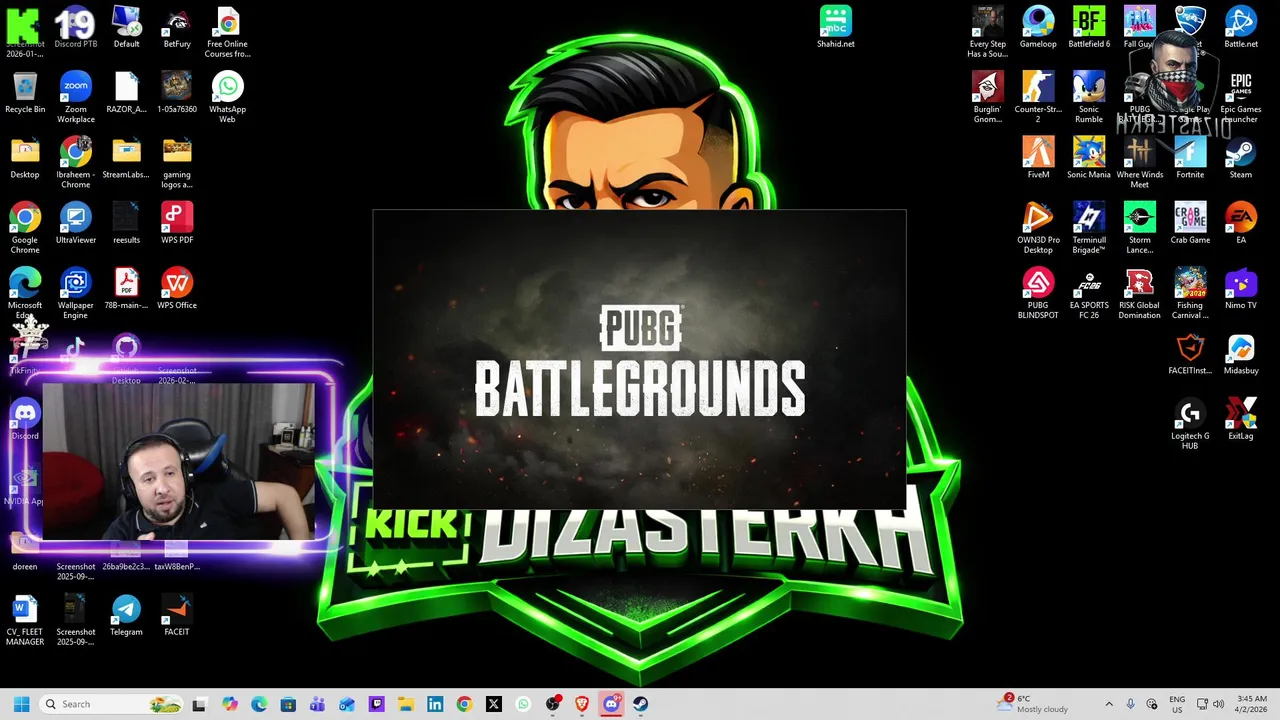This screenshot has width=1280, height=720.
Task: Launch RISK Global Domination shortcut
Action: pyautogui.click(x=1140, y=294)
